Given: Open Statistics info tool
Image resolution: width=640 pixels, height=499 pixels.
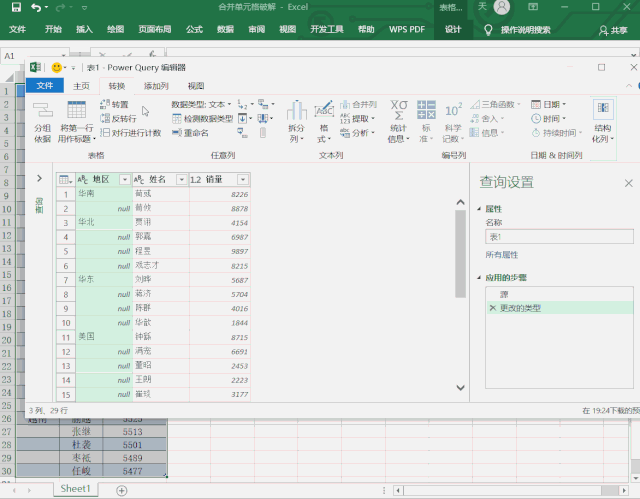Looking at the screenshot, I should pyautogui.click(x=398, y=121).
